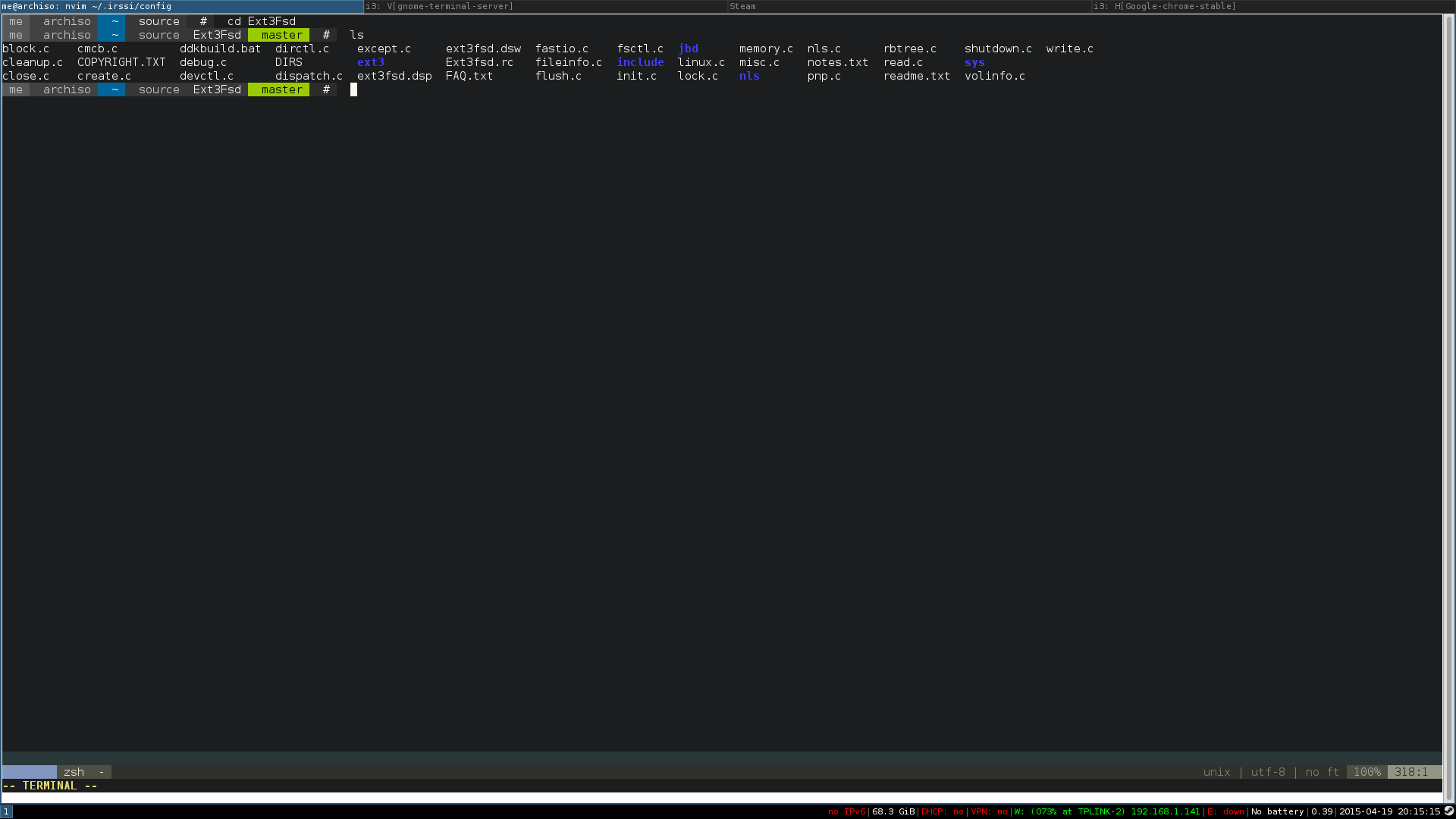Click the file name pnp.c
The height and width of the screenshot is (819, 1456).
[x=824, y=76]
